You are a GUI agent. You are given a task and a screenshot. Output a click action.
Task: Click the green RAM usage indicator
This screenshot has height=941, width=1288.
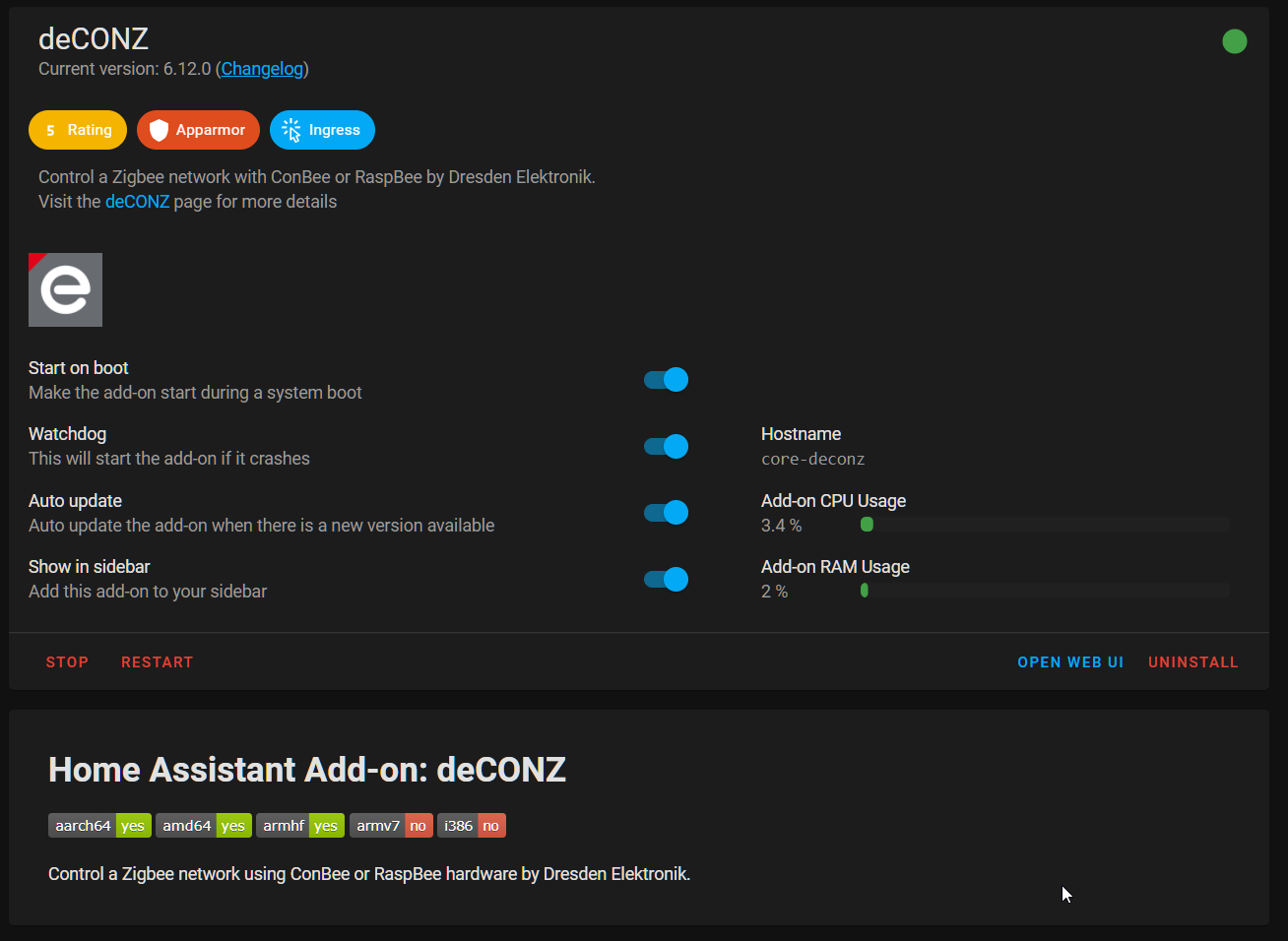click(x=865, y=590)
